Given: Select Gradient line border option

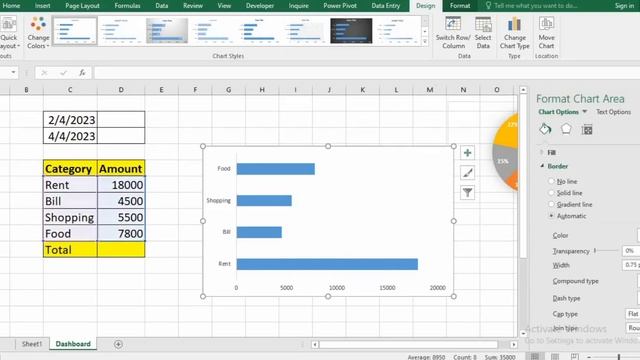Looking at the screenshot, I should pos(551,204).
